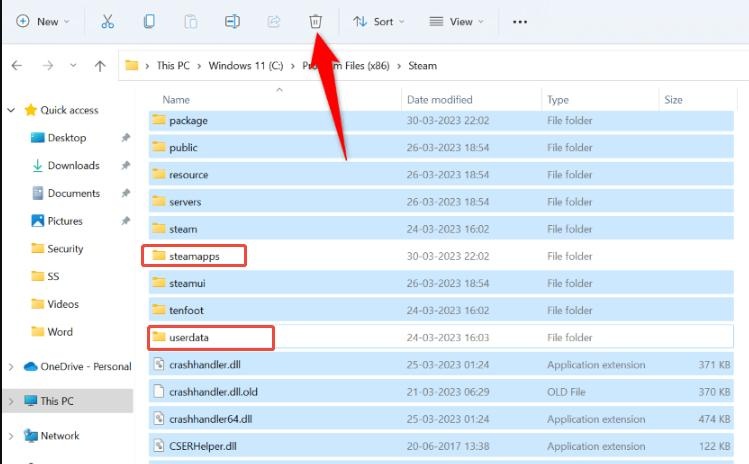749x464 pixels.
Task: Click the pin icon next to Pictures
Action: tap(126, 221)
